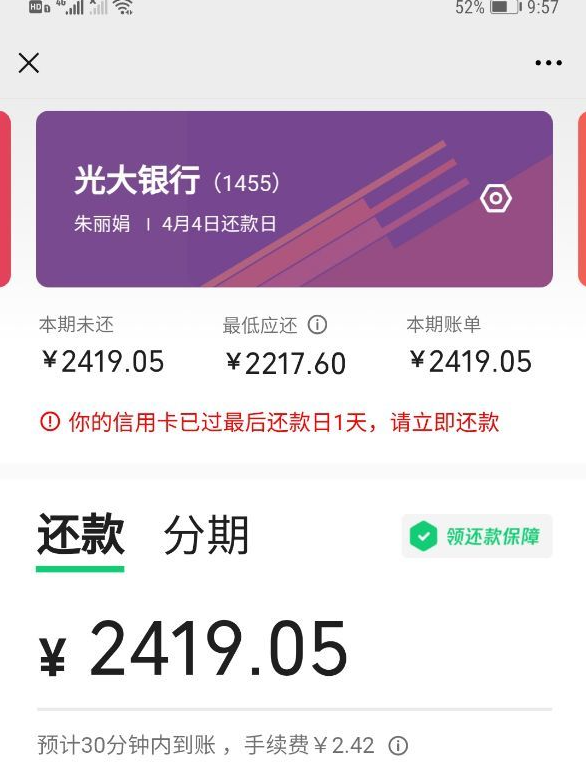Tap info icon beside 最低应还
Screen dimensions: 586x783
point(317,325)
